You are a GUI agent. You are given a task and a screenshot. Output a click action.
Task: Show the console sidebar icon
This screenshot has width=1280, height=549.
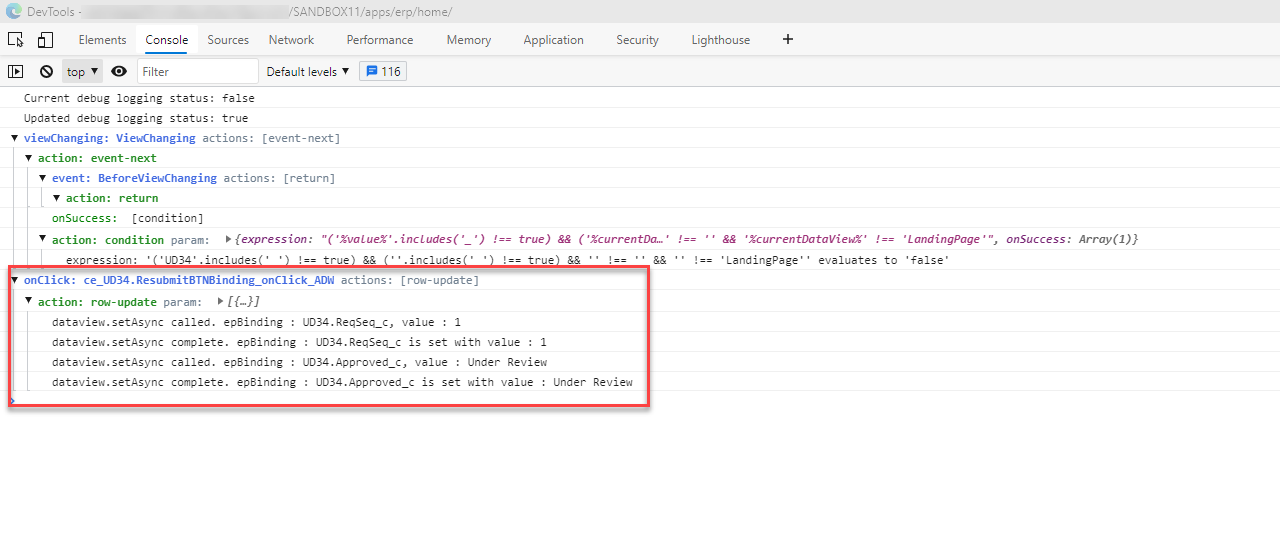(x=16, y=71)
